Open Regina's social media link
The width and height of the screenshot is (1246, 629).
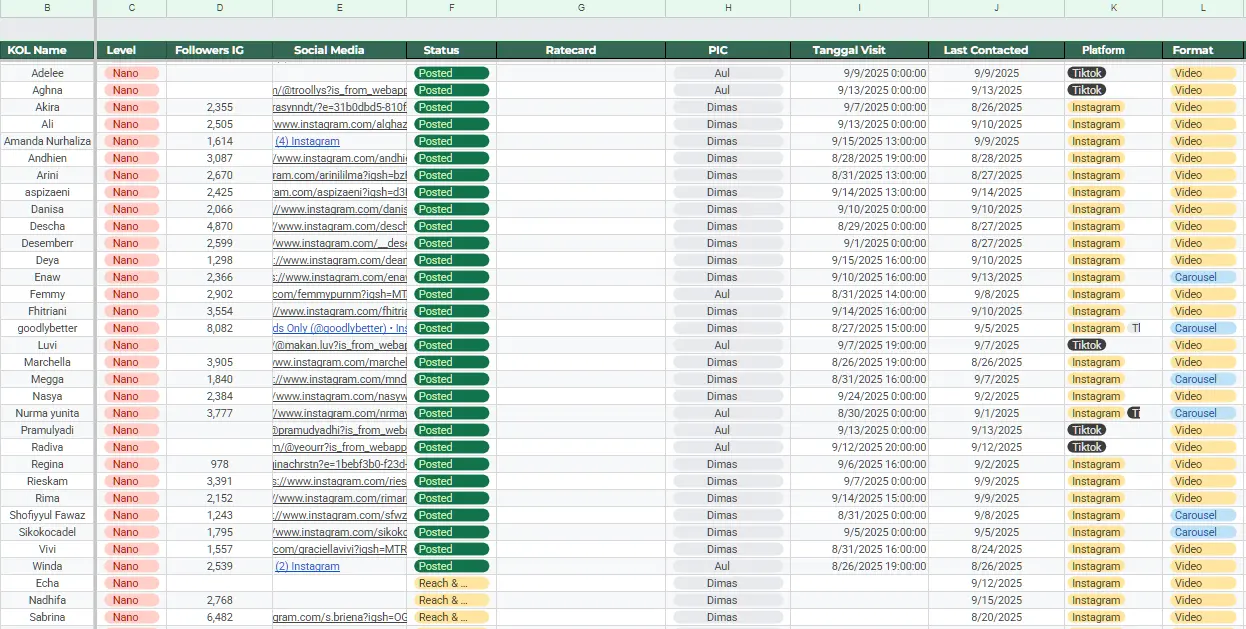click(x=340, y=464)
